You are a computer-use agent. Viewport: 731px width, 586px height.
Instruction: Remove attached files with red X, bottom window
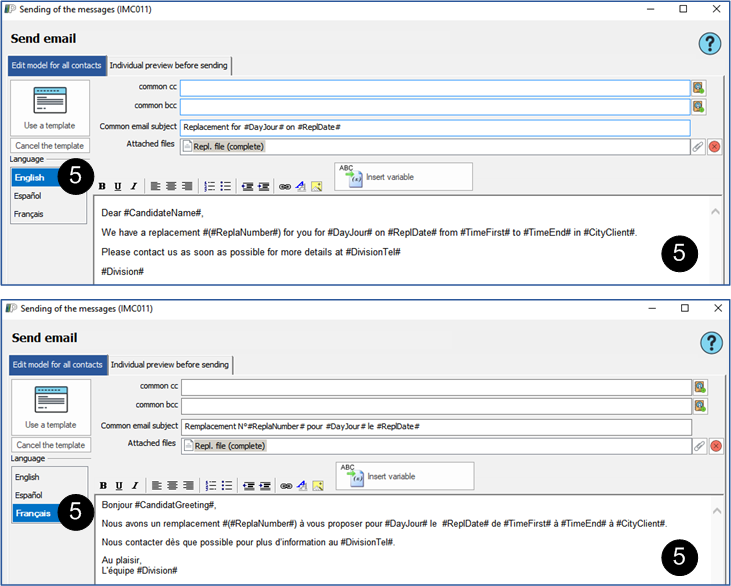pos(716,446)
